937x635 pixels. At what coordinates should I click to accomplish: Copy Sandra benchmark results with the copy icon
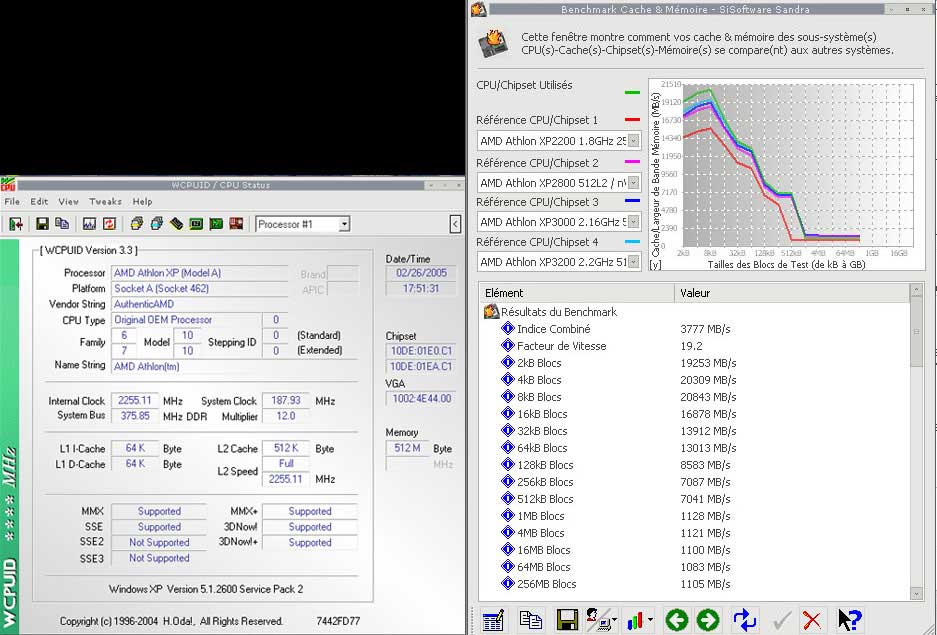(531, 620)
